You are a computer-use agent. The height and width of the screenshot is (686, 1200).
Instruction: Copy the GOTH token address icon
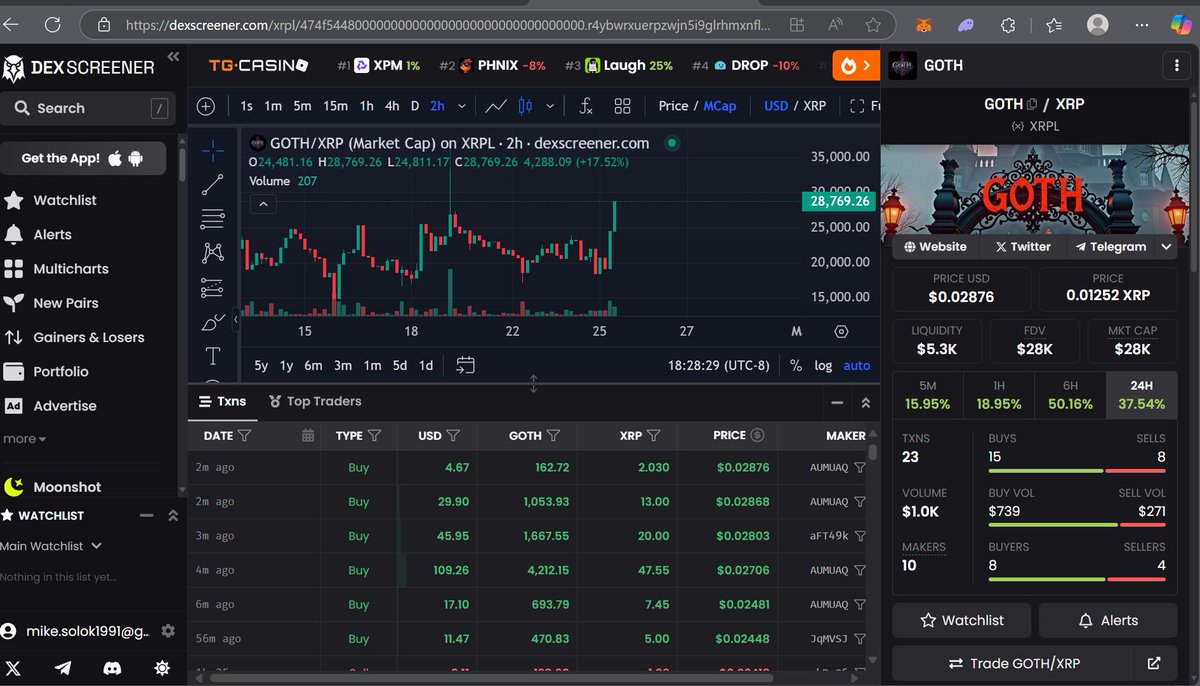click(1033, 103)
